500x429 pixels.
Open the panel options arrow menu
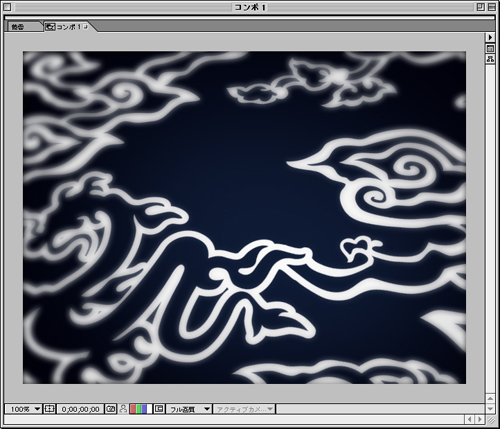490,37
